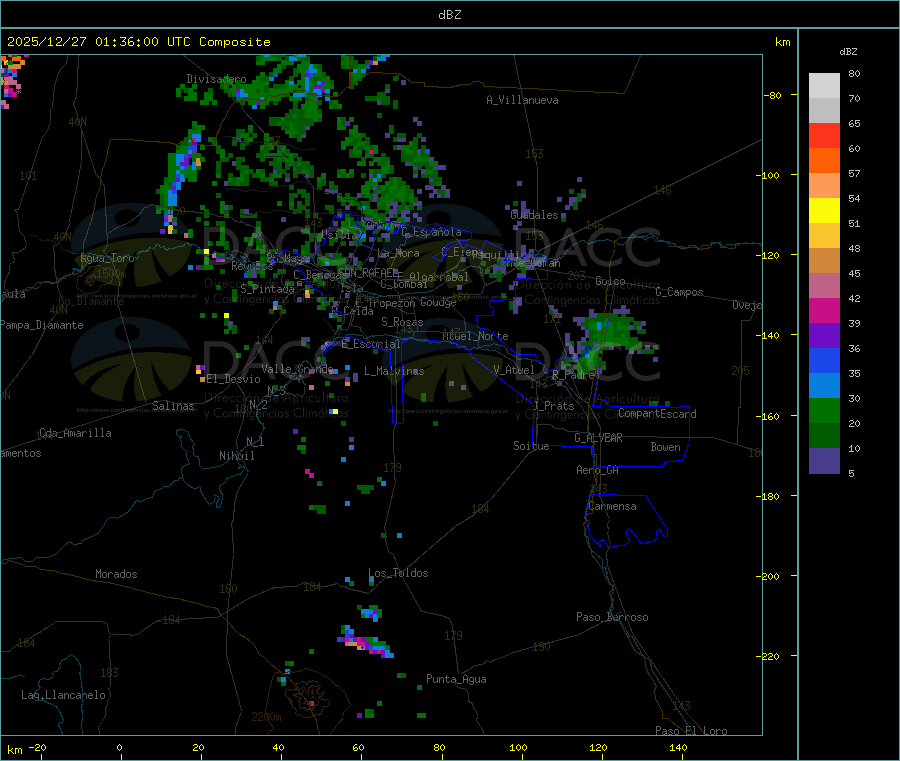Screen dimensions: 900x761
Task: Click the 'G_Campos' label
Action: click(680, 292)
